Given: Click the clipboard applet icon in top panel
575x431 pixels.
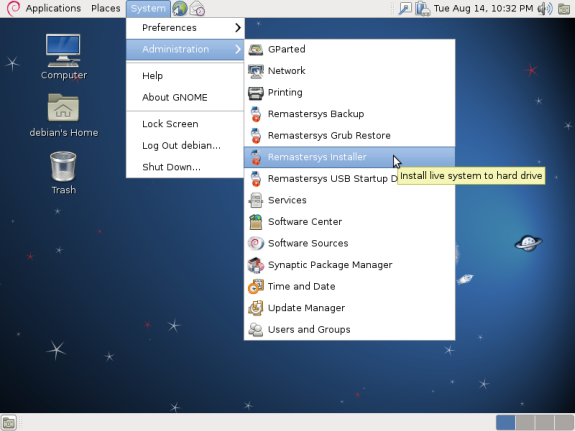Looking at the screenshot, I should 422,8.
